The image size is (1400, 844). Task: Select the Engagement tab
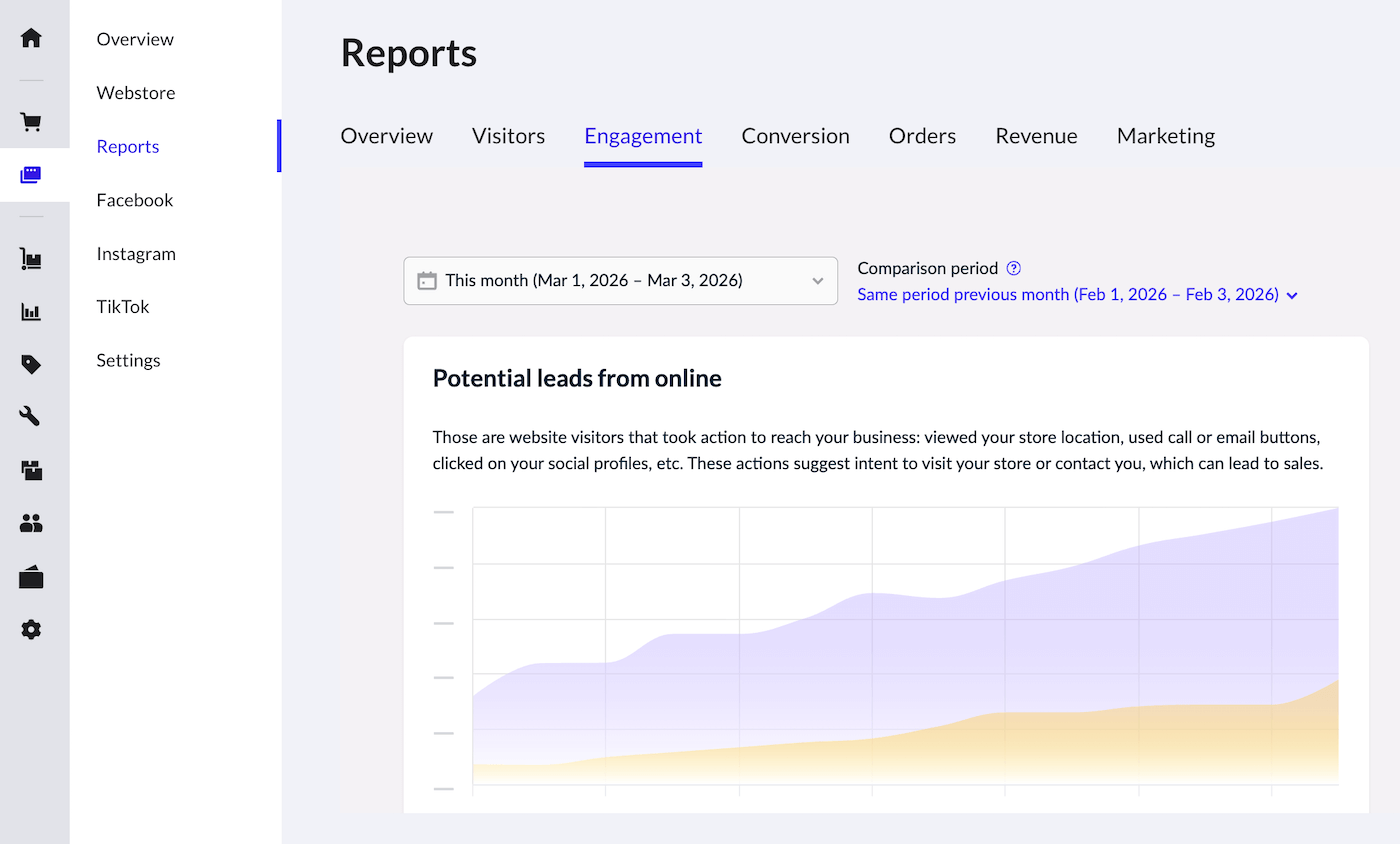click(x=643, y=136)
